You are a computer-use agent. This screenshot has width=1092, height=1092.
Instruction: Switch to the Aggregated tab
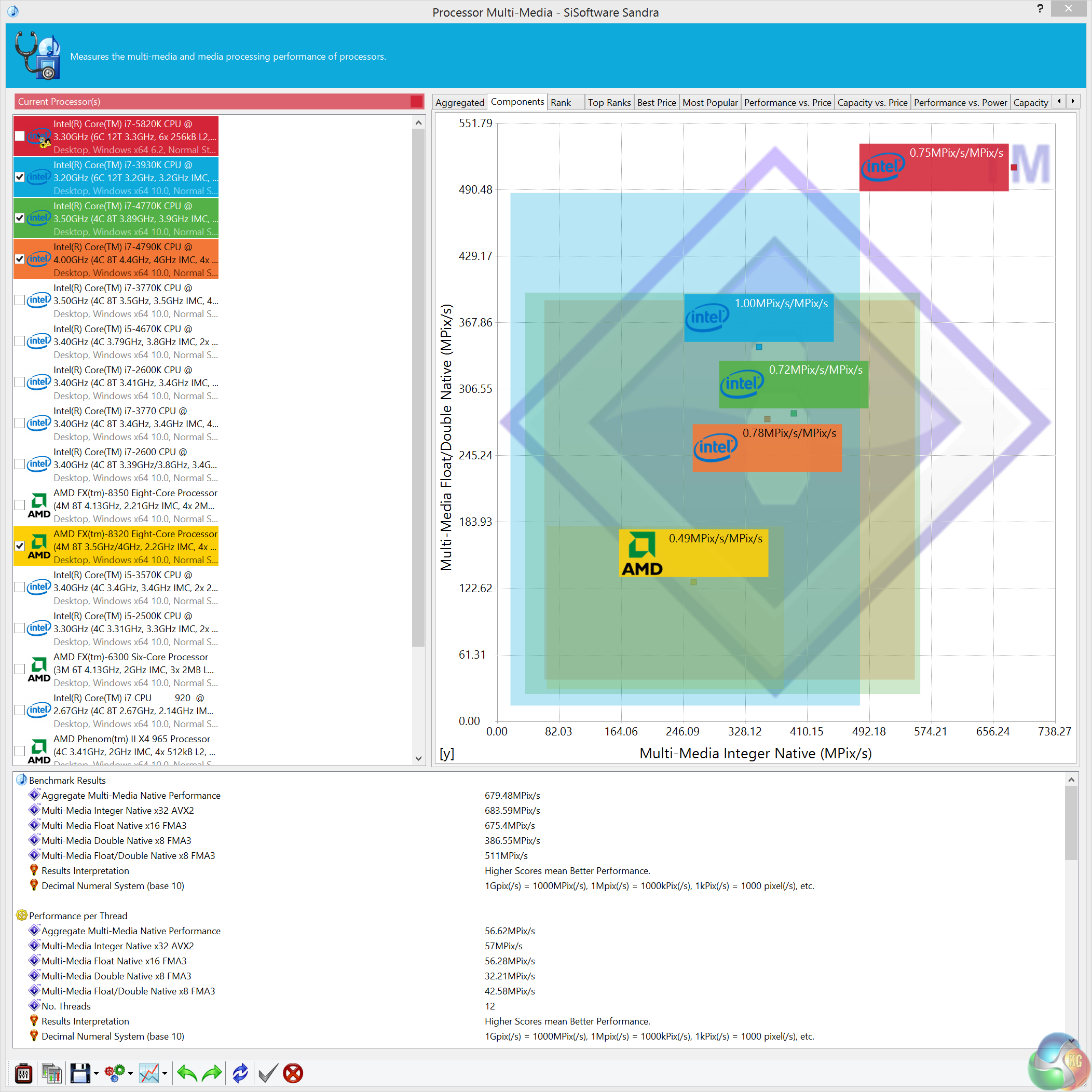tap(459, 102)
